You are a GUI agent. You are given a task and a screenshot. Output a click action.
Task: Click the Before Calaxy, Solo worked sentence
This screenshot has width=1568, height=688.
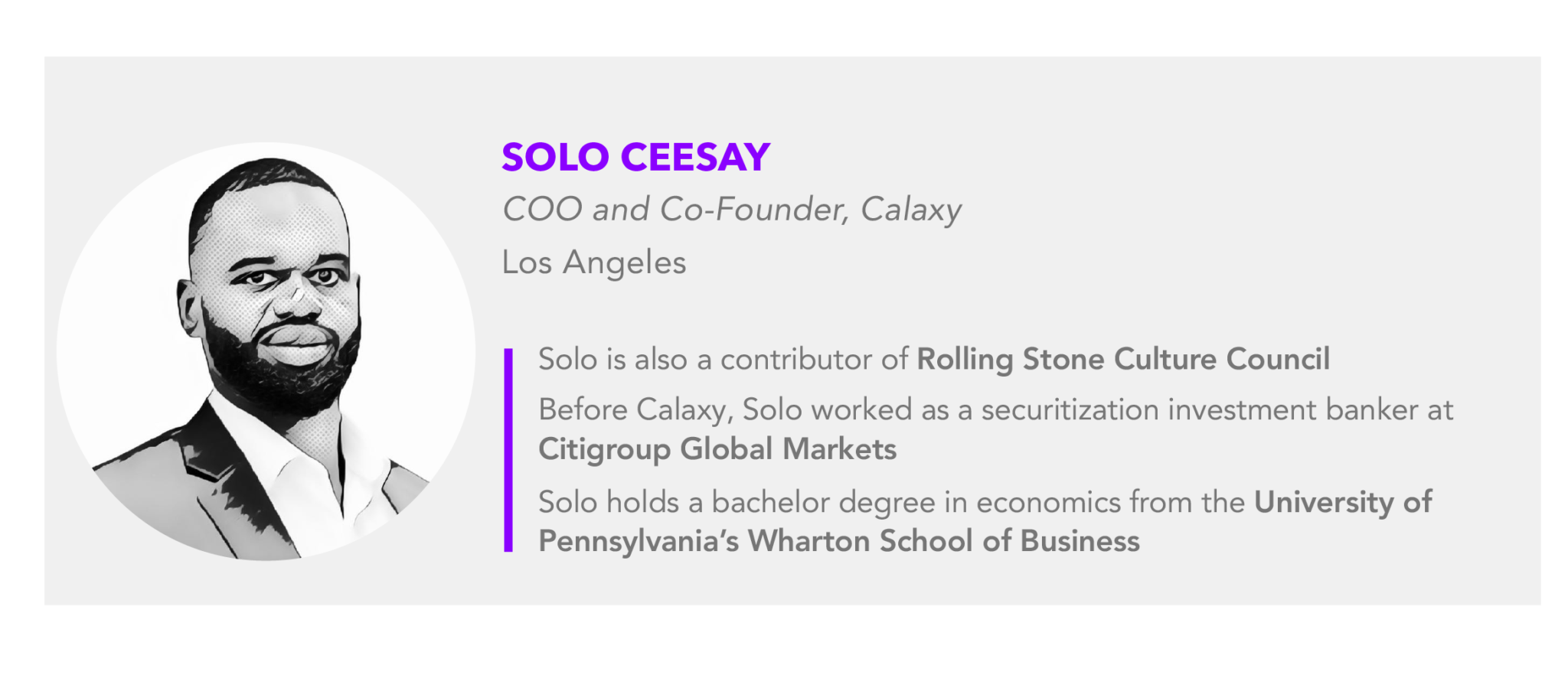click(995, 429)
